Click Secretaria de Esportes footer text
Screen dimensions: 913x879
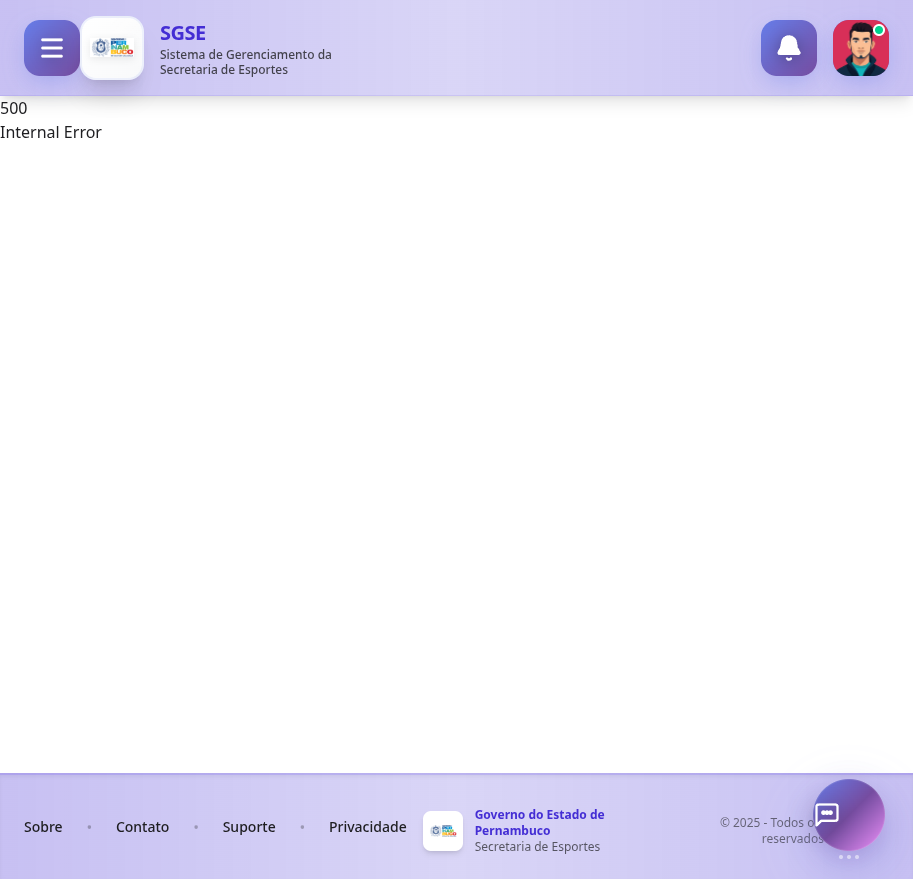pyautogui.click(x=537, y=847)
